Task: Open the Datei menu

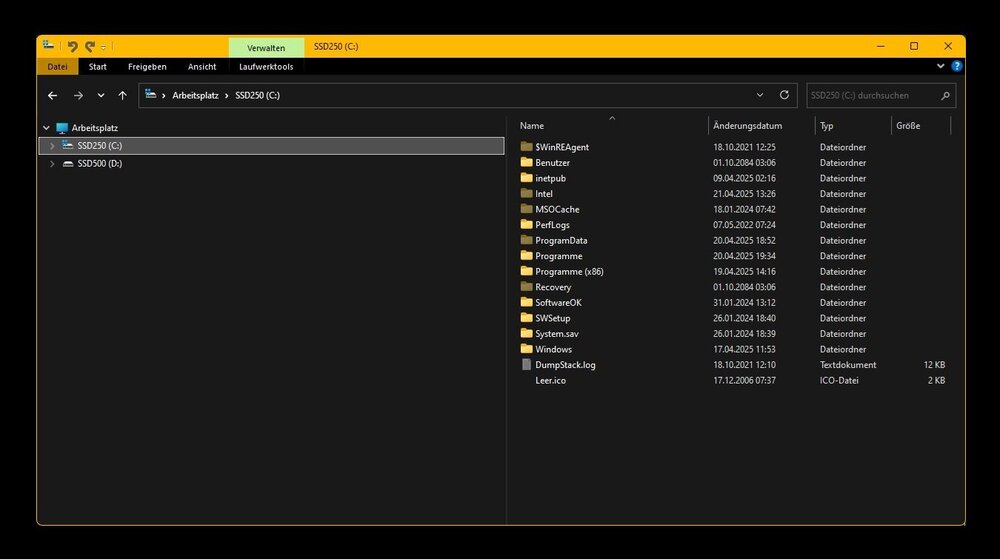Action: point(57,67)
